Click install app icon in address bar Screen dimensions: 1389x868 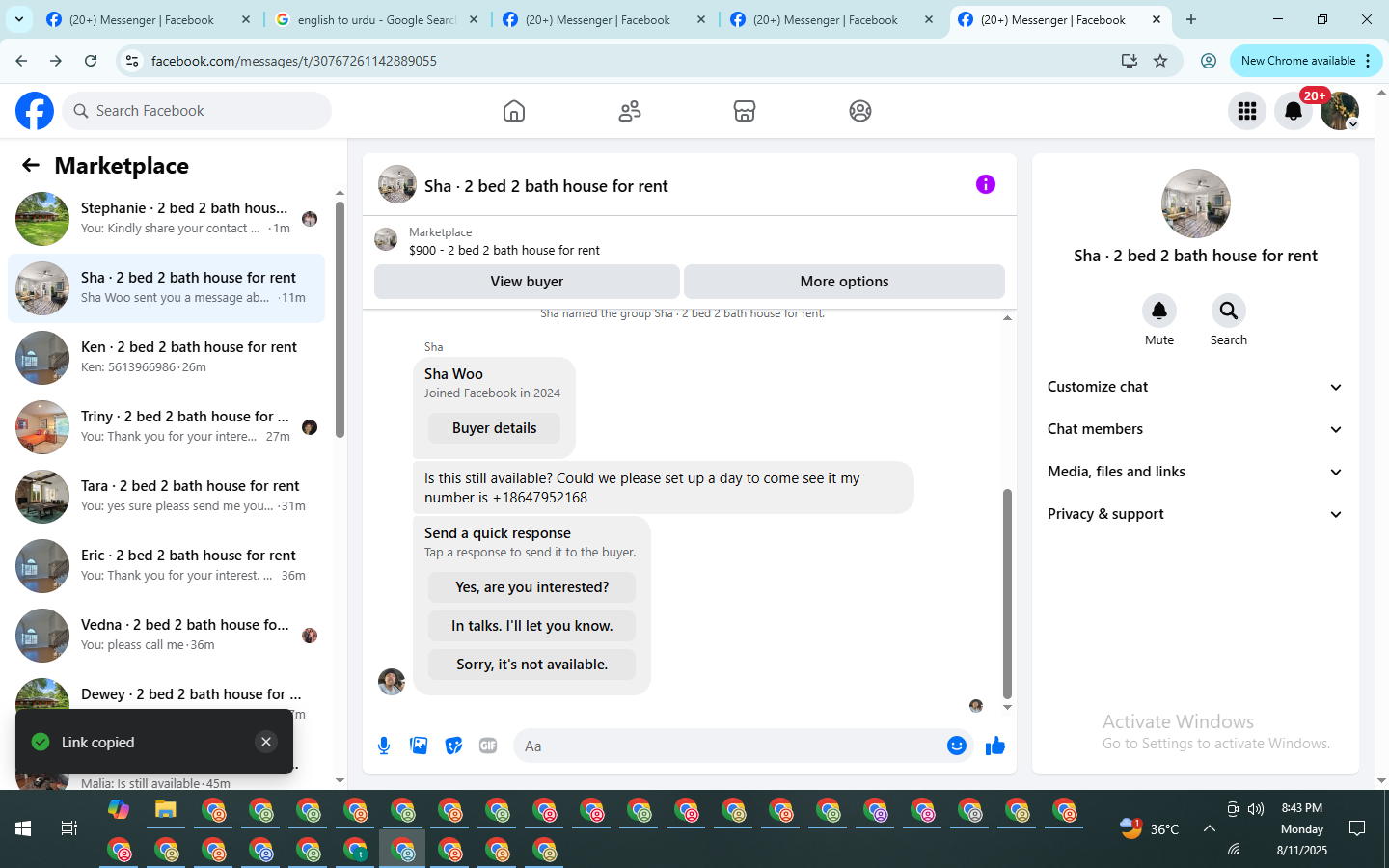click(x=1130, y=61)
